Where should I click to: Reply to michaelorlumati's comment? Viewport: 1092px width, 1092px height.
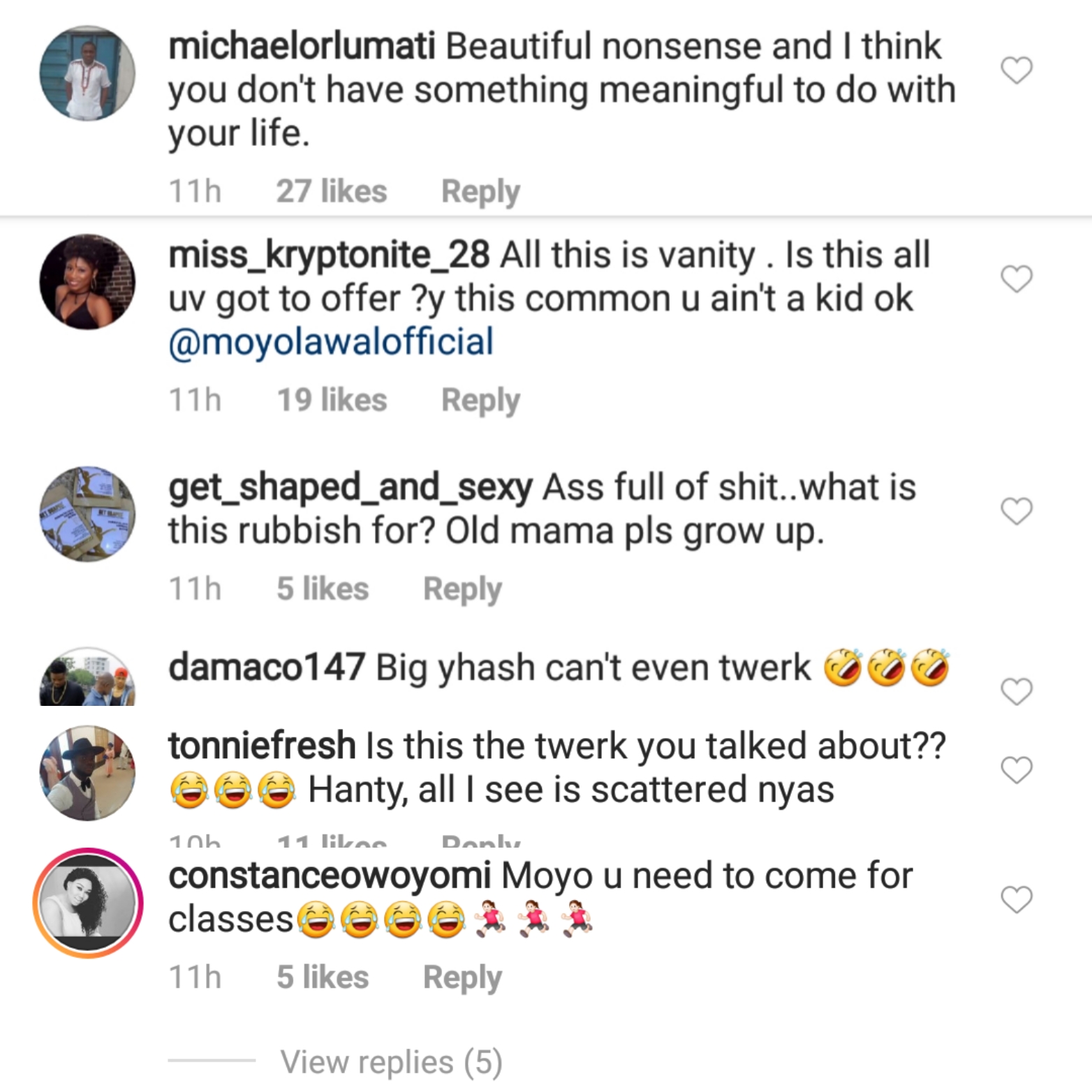point(480,191)
